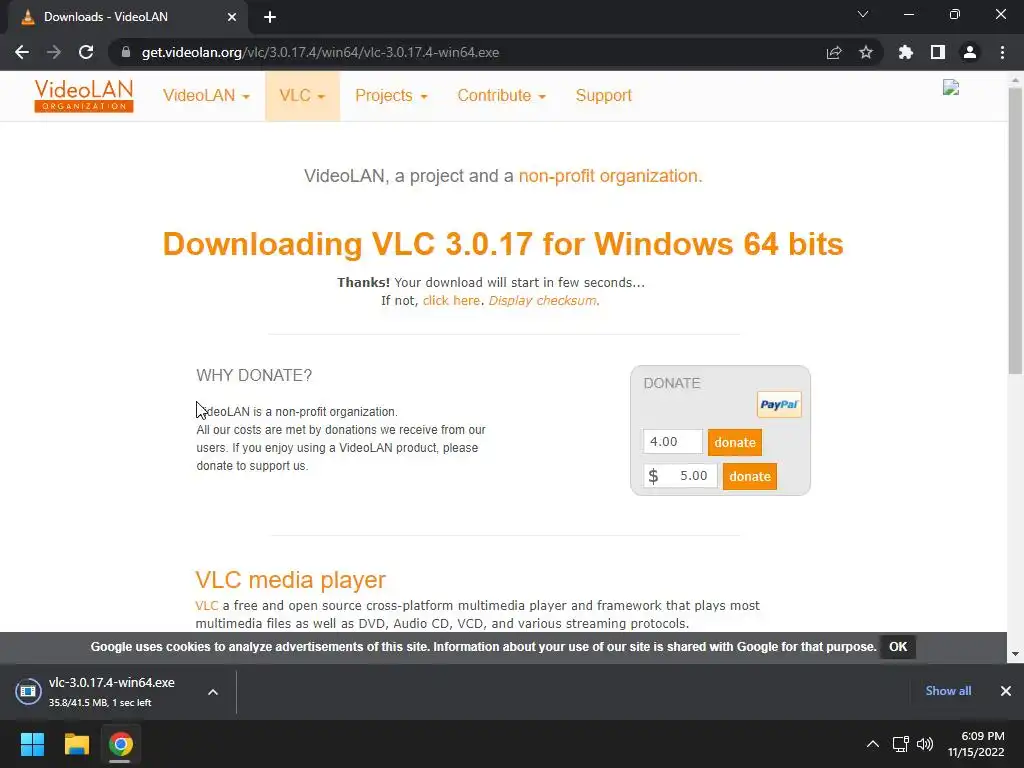
Task: Follow the orange VLC link in description
Action: (x=206, y=605)
